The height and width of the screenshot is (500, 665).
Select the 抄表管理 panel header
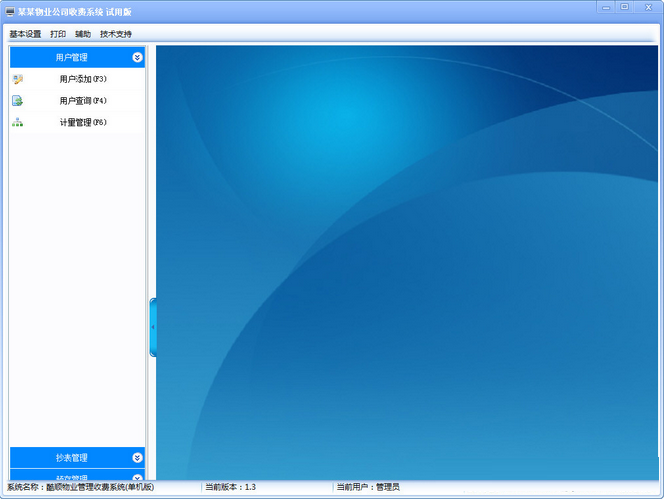point(77,458)
